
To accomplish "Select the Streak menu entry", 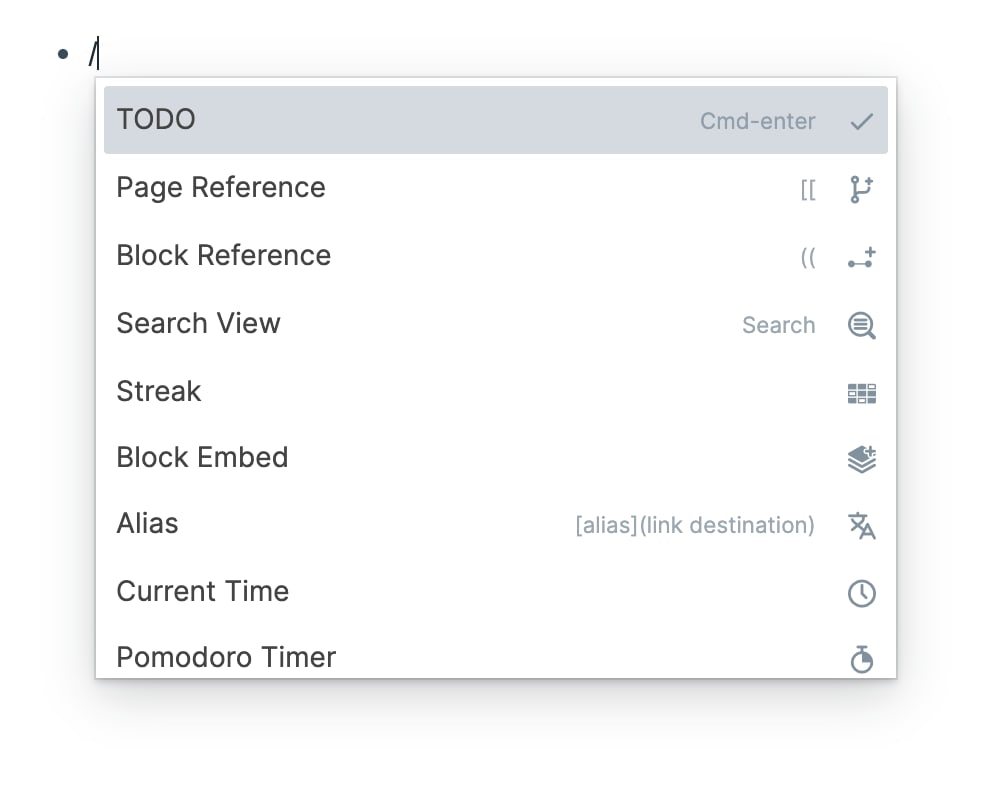I will pos(159,391).
